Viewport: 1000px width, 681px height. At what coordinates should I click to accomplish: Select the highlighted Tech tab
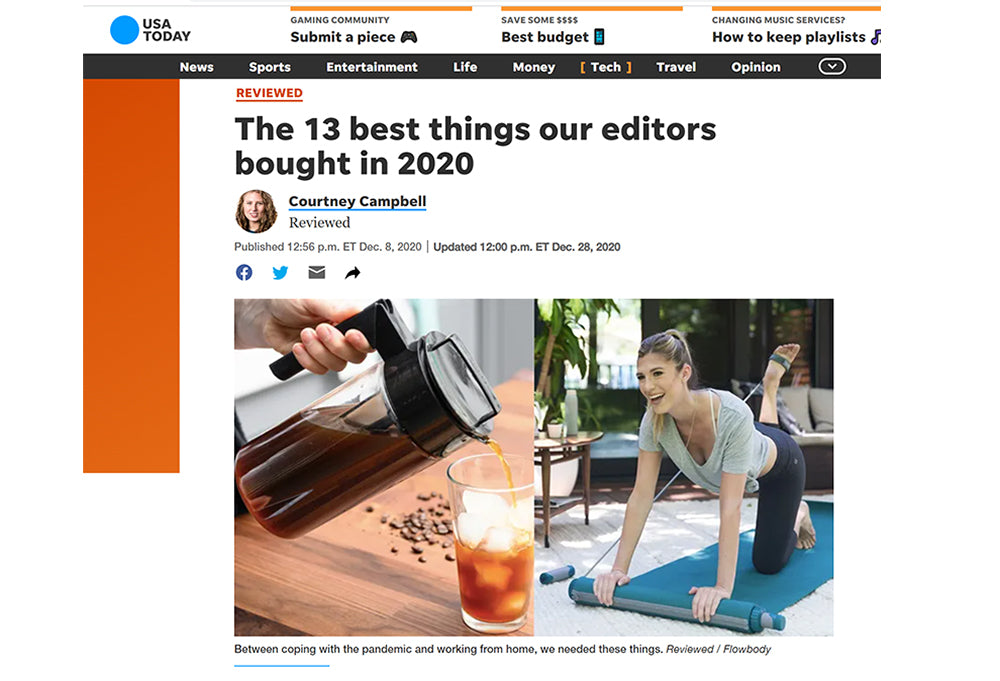click(x=605, y=67)
